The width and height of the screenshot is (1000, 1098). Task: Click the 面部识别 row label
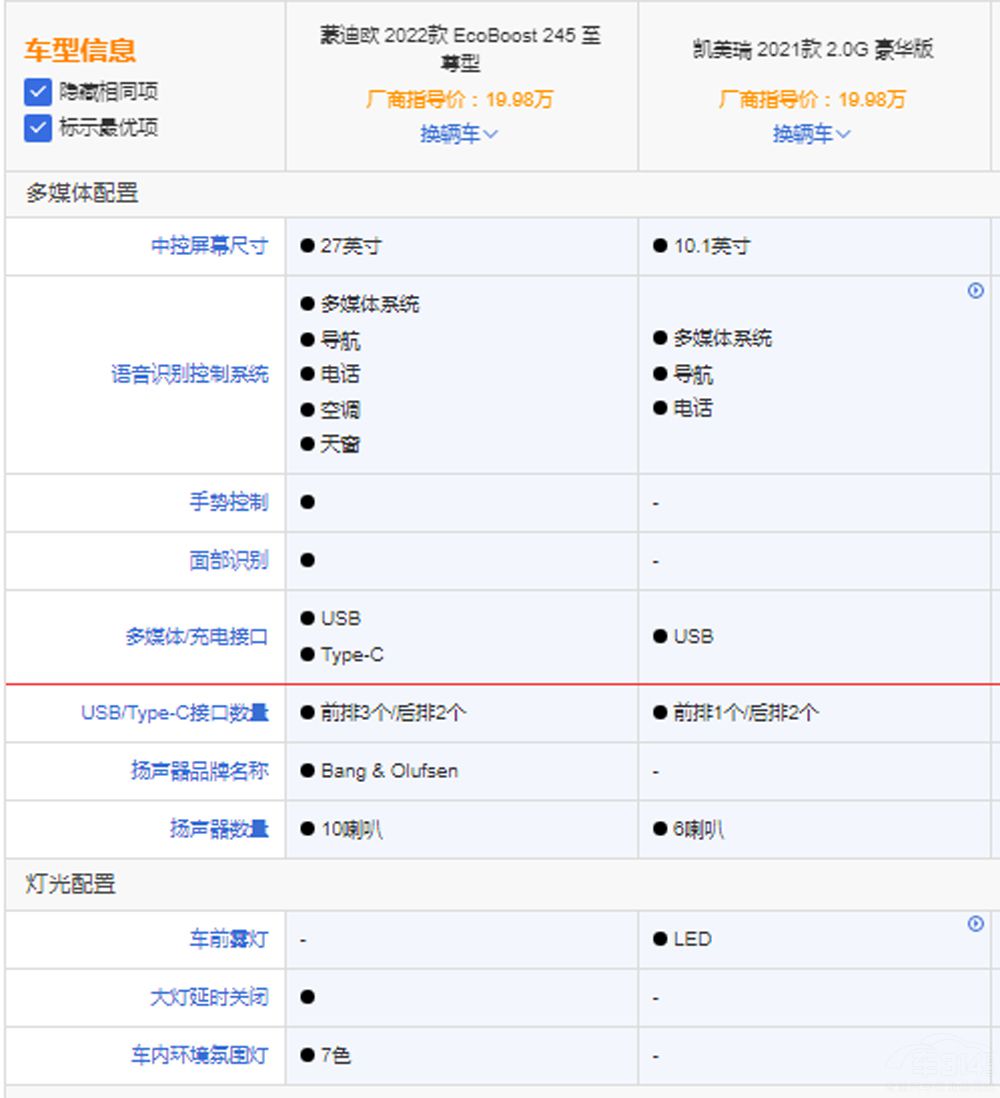pyautogui.click(x=229, y=560)
